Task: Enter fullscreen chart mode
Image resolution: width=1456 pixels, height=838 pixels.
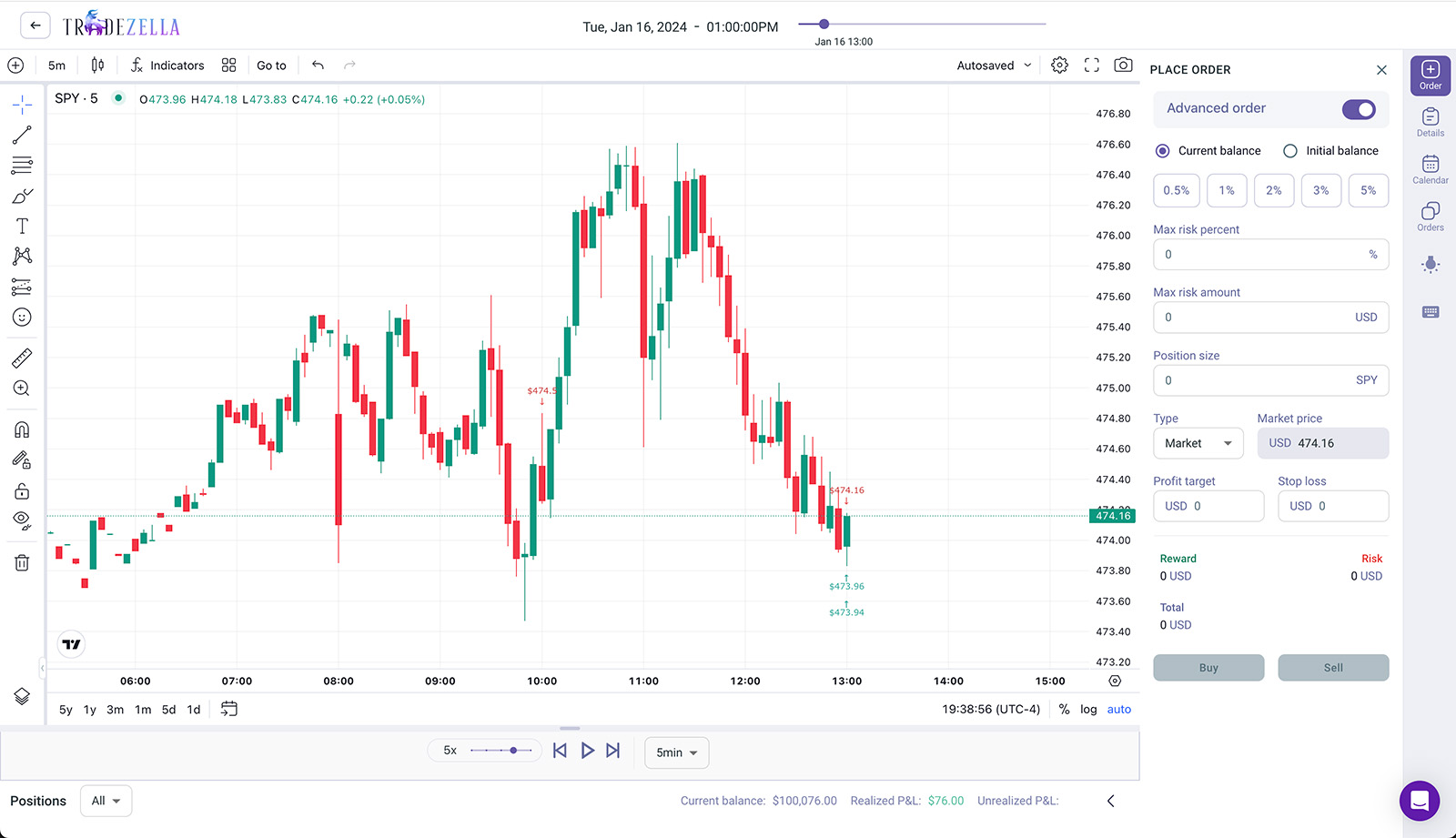Action: pos(1092,66)
